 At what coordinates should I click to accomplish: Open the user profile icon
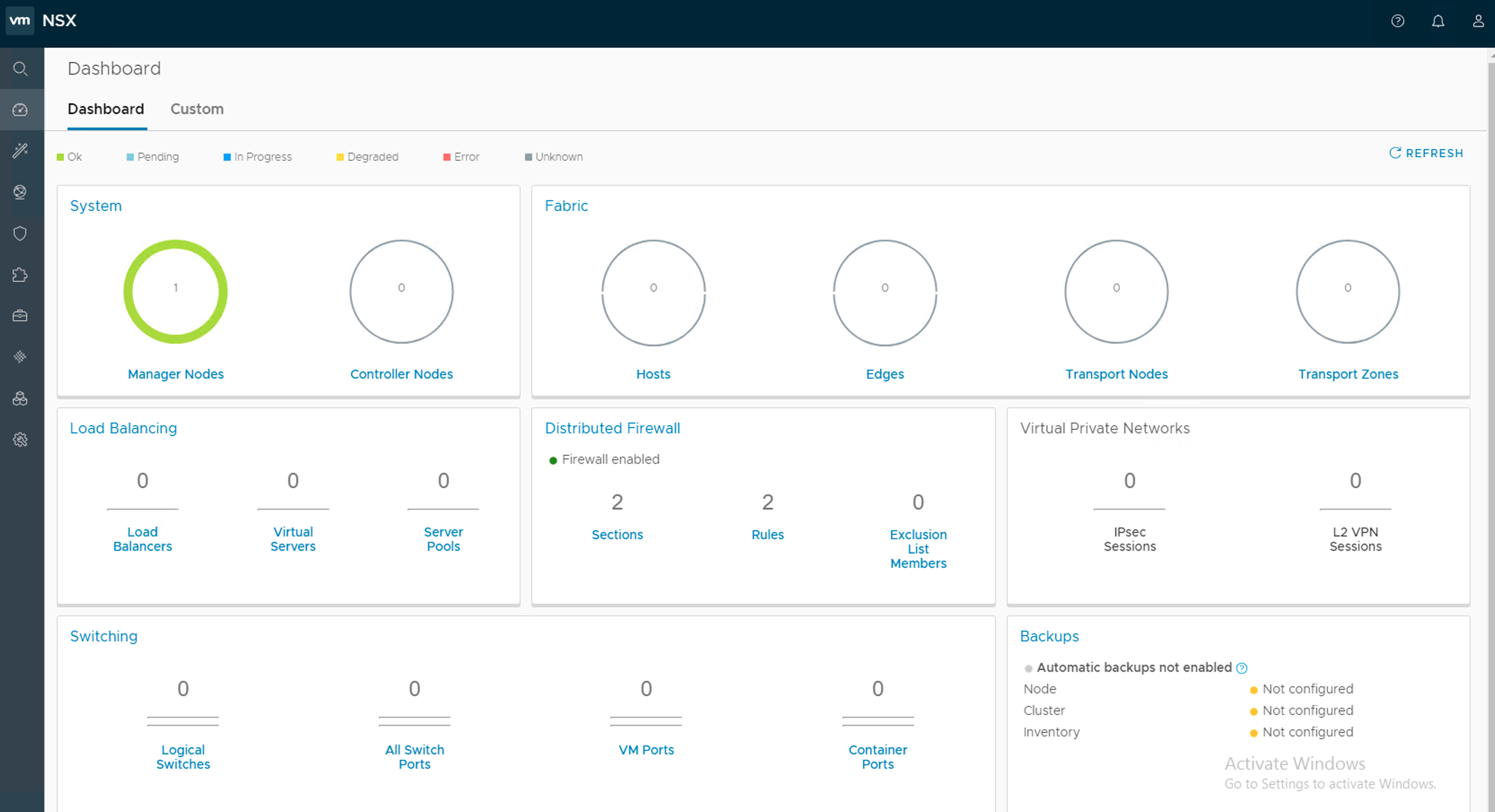tap(1478, 22)
